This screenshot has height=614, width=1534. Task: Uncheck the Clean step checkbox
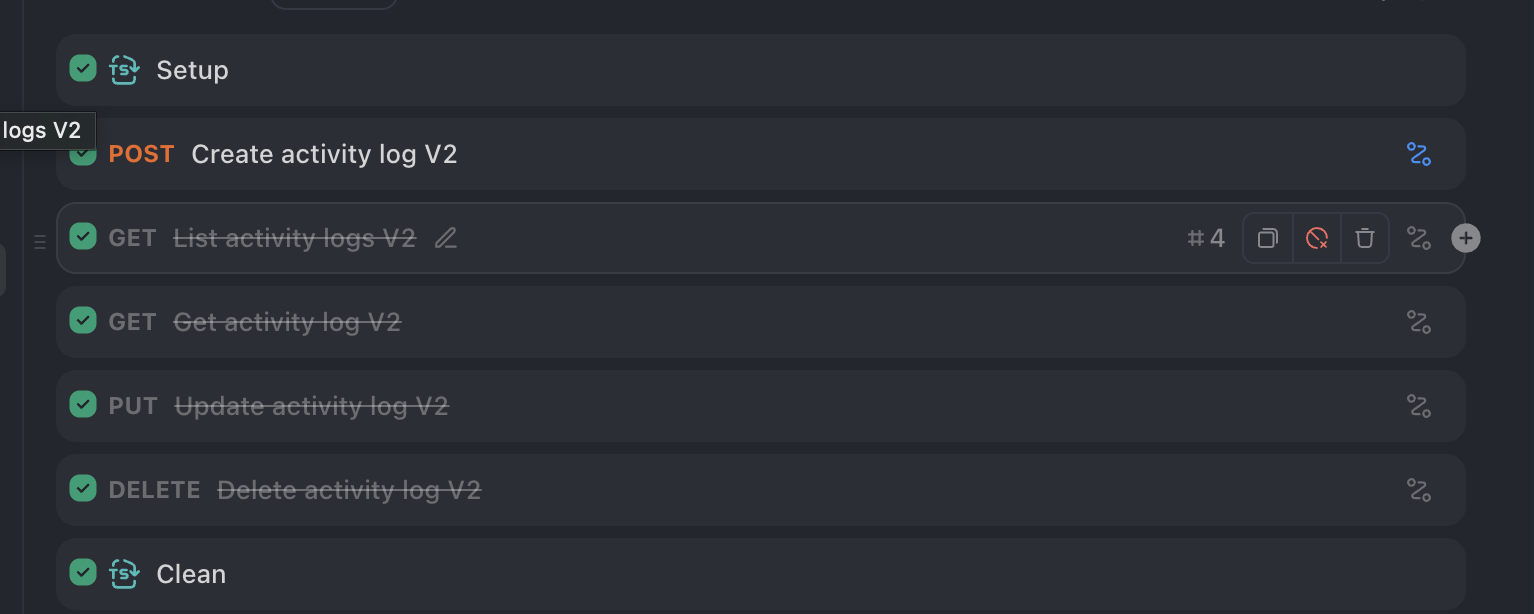pos(83,573)
